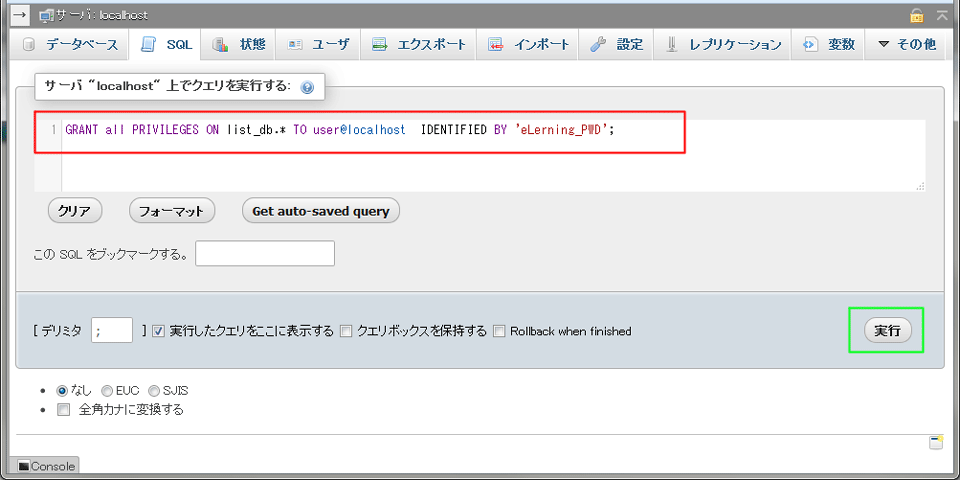The width and height of the screenshot is (960, 480).
Task: Open the レプリケーション tab
Action: 724,45
